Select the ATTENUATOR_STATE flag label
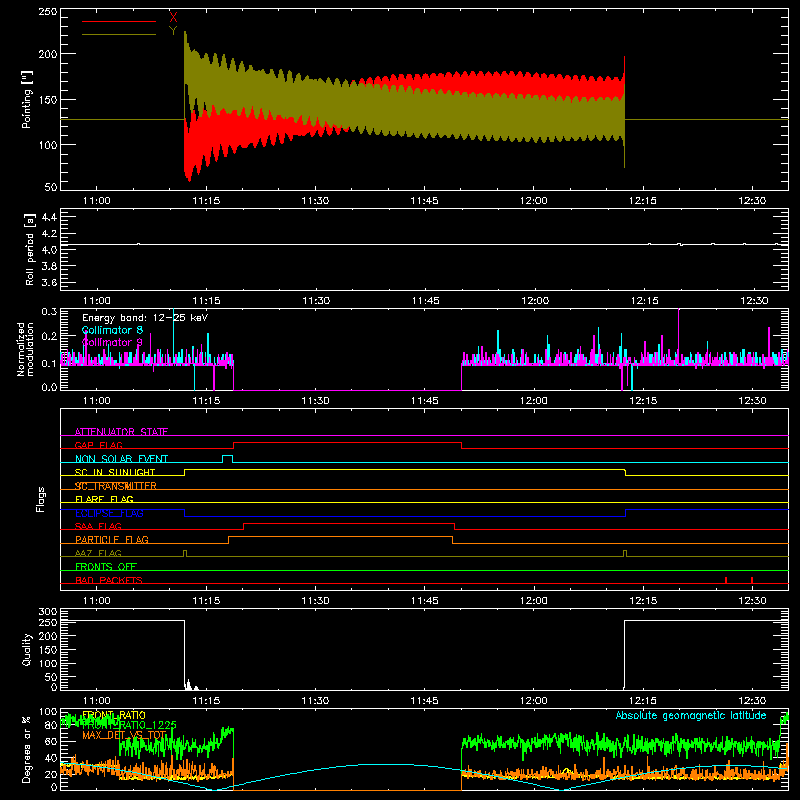The width and height of the screenshot is (800, 800). [x=121, y=432]
